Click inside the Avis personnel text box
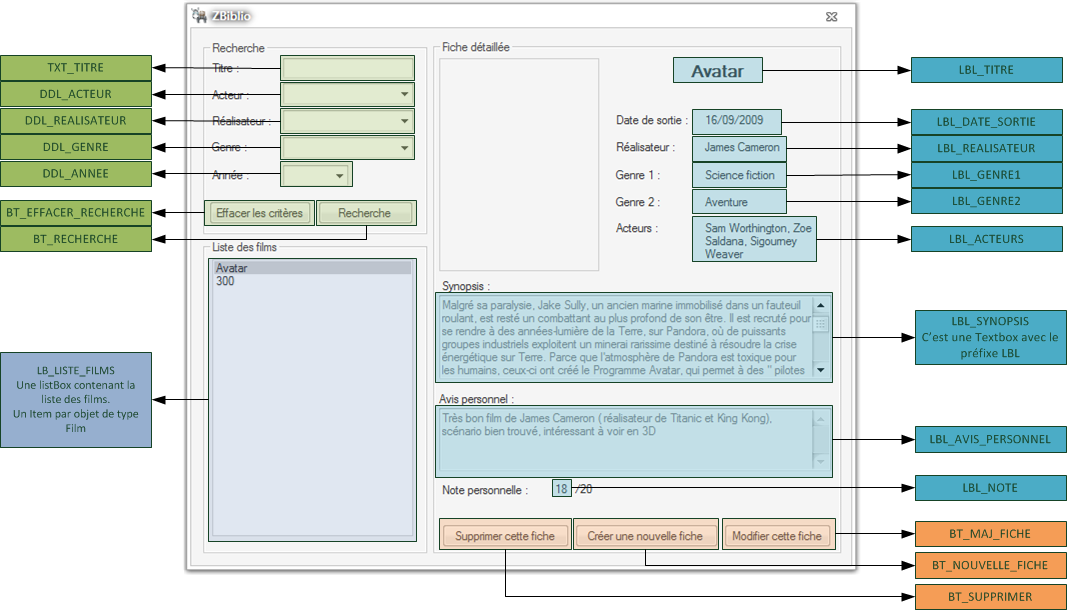 pos(624,440)
